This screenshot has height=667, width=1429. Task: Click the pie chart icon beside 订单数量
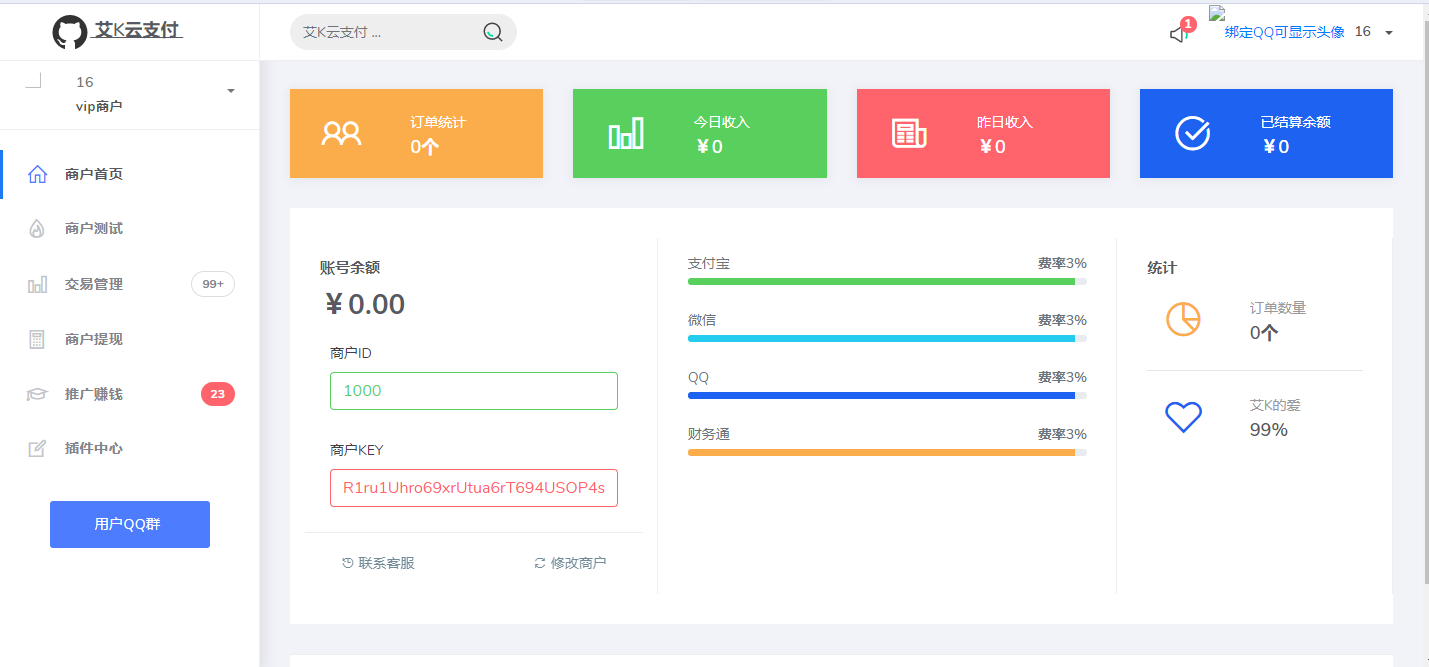tap(1184, 318)
